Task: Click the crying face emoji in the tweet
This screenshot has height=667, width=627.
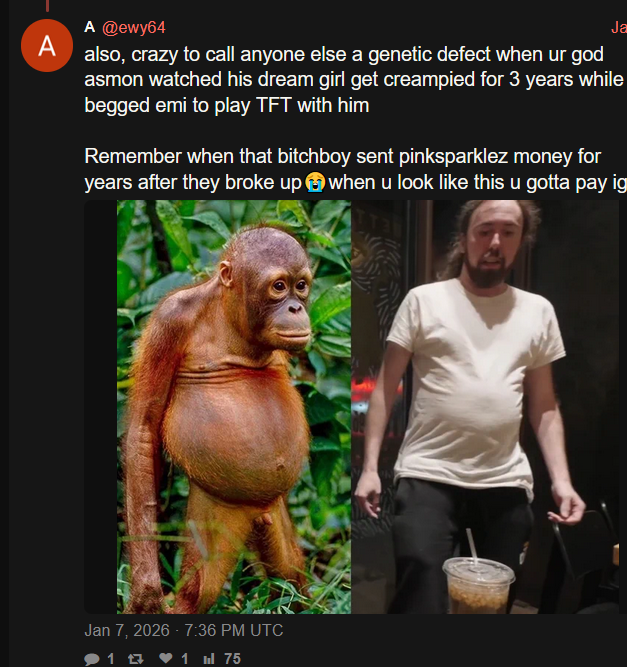Action: click(x=315, y=182)
